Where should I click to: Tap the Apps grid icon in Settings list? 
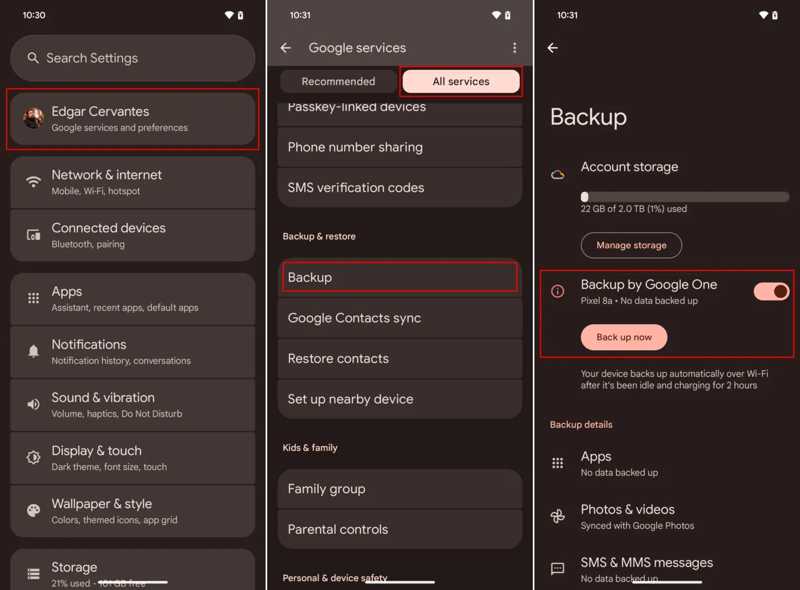click(34, 298)
